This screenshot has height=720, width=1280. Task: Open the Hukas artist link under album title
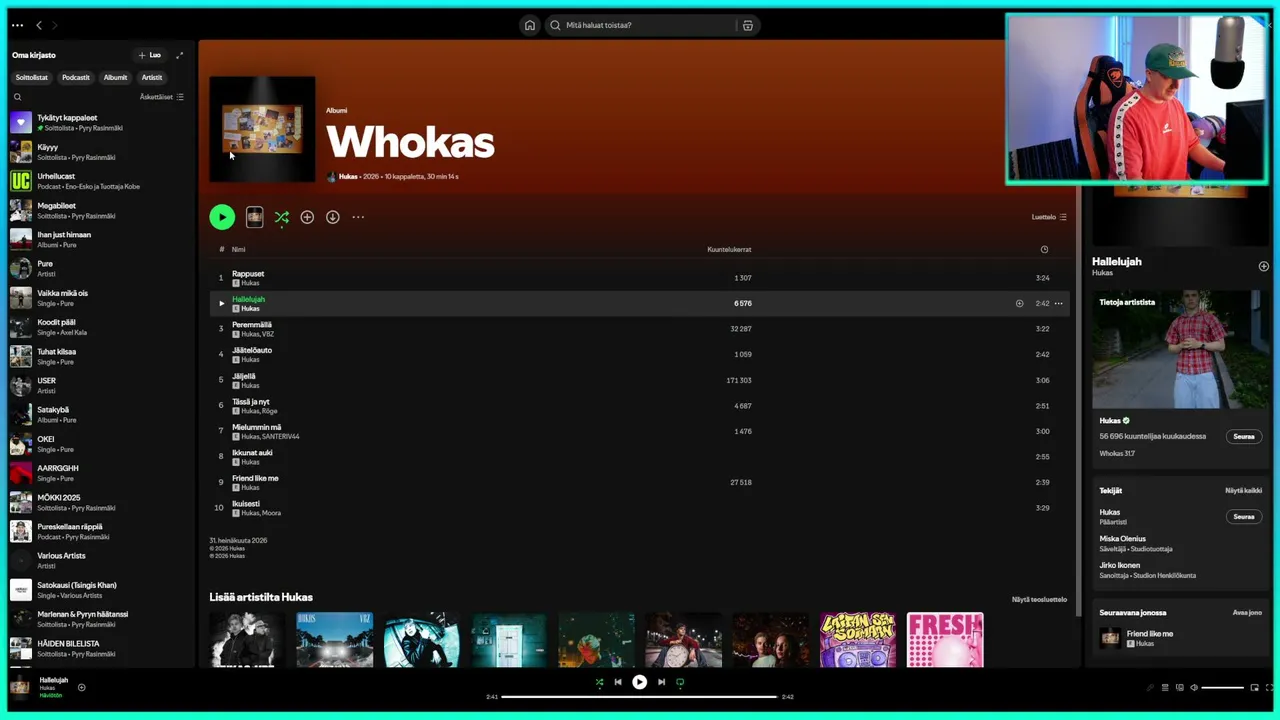point(348,176)
